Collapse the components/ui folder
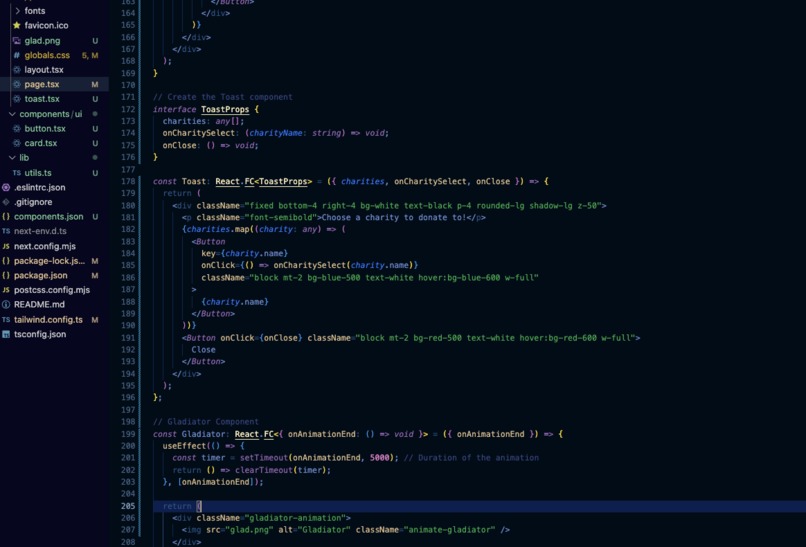Screen dimensions: 806x547 (x=12, y=114)
